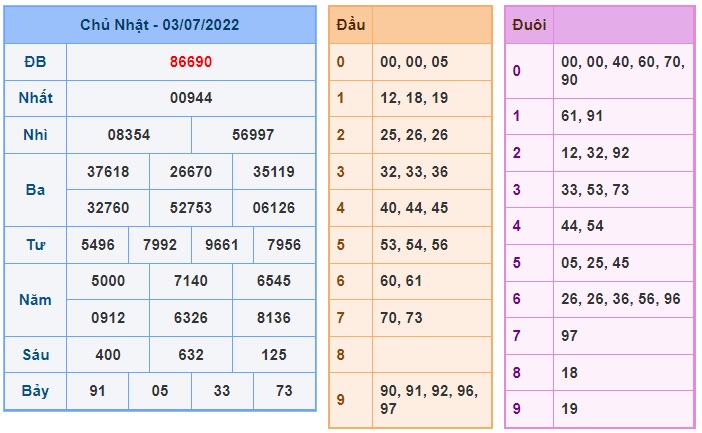Click fifth prize number 7140
Image resolution: width=702 pixels, height=433 pixels.
pos(191,281)
